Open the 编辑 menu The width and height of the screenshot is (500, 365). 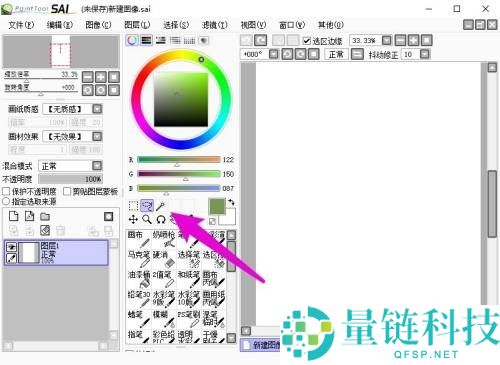coord(60,25)
